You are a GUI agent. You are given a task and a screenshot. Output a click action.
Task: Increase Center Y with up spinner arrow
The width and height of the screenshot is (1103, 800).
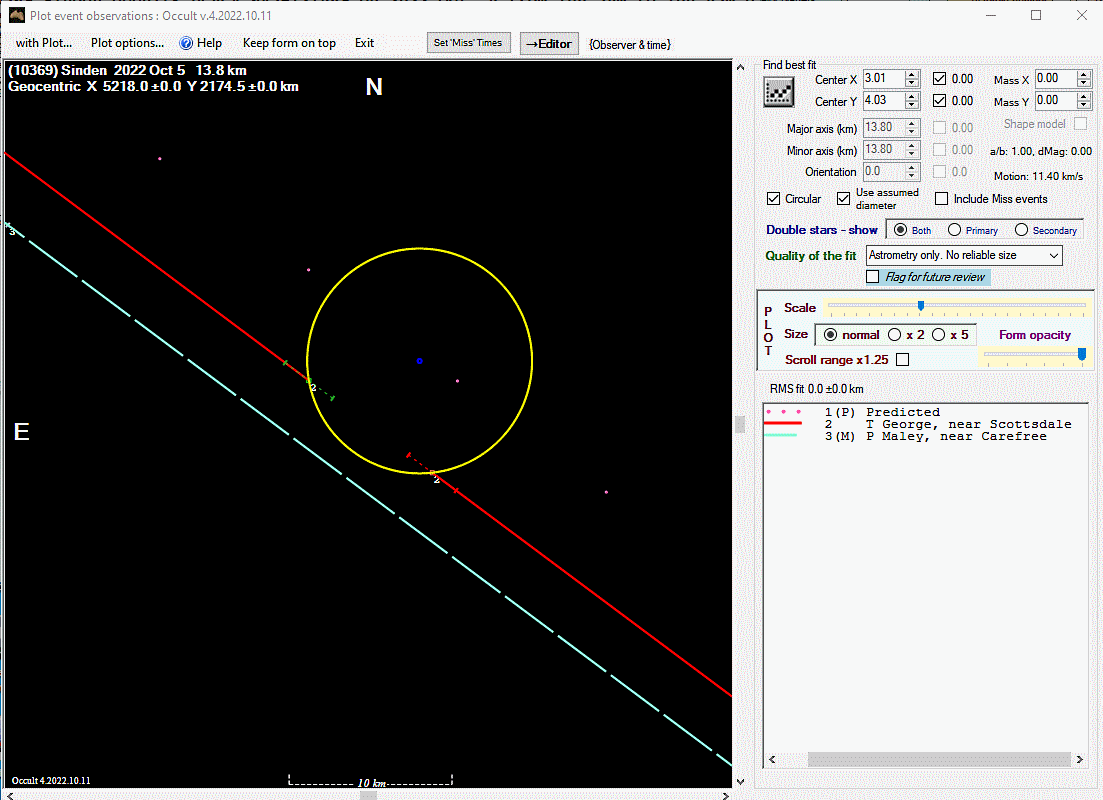(912, 96)
